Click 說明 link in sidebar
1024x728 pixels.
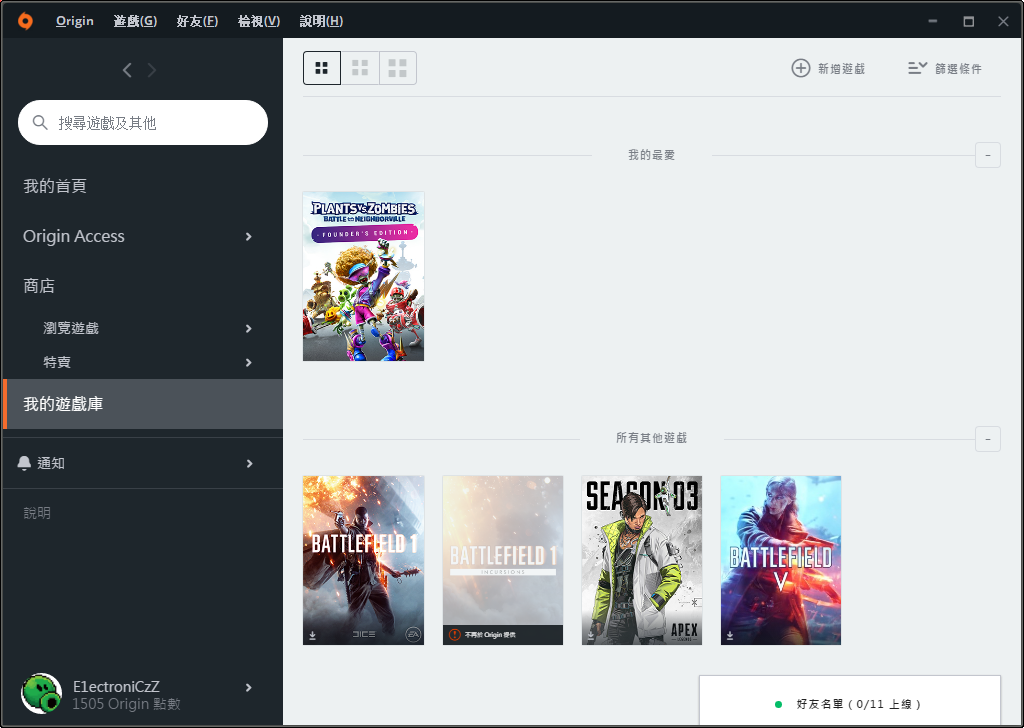click(x=37, y=513)
